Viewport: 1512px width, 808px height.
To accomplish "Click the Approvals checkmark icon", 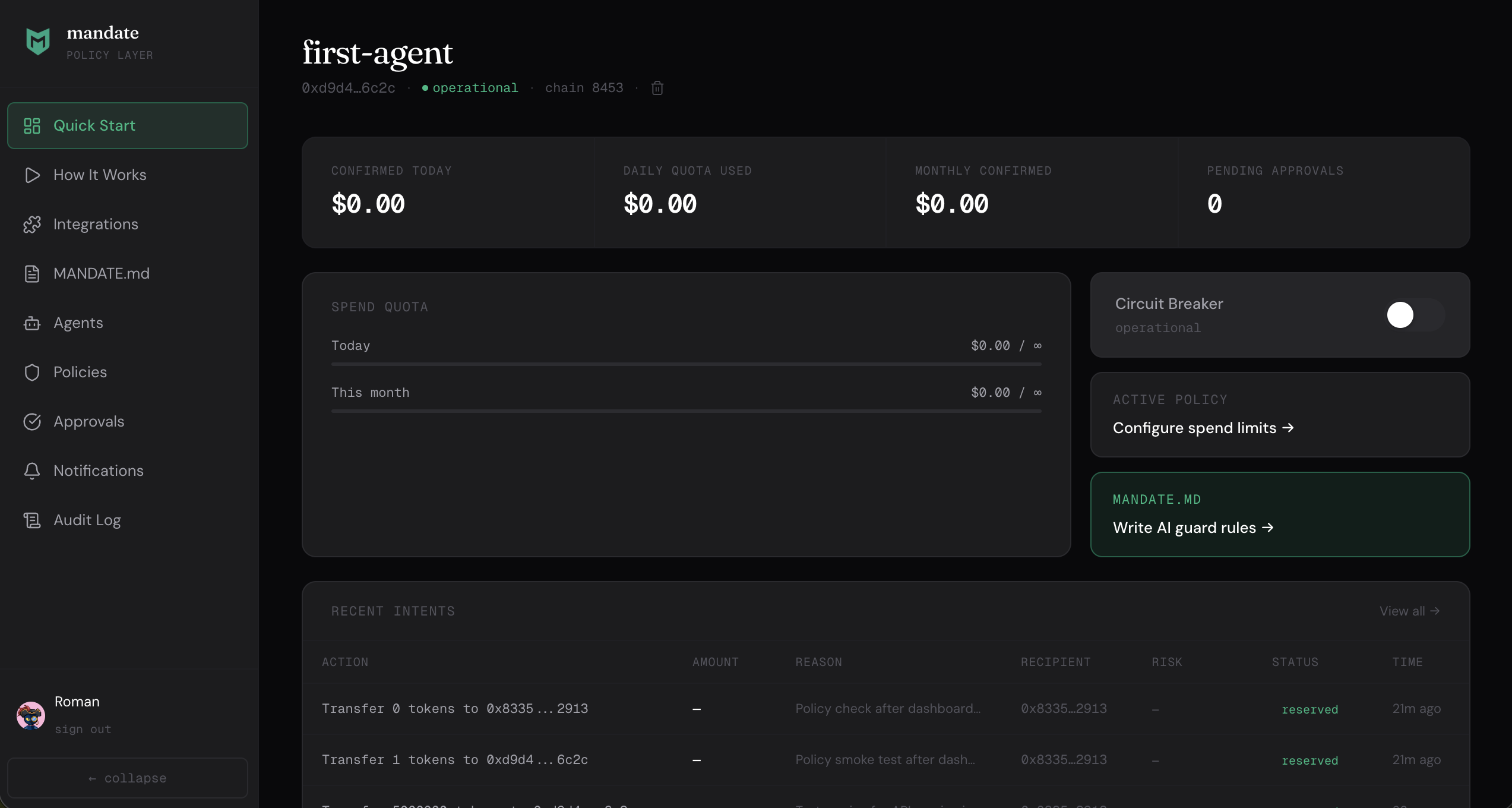I will point(32,421).
